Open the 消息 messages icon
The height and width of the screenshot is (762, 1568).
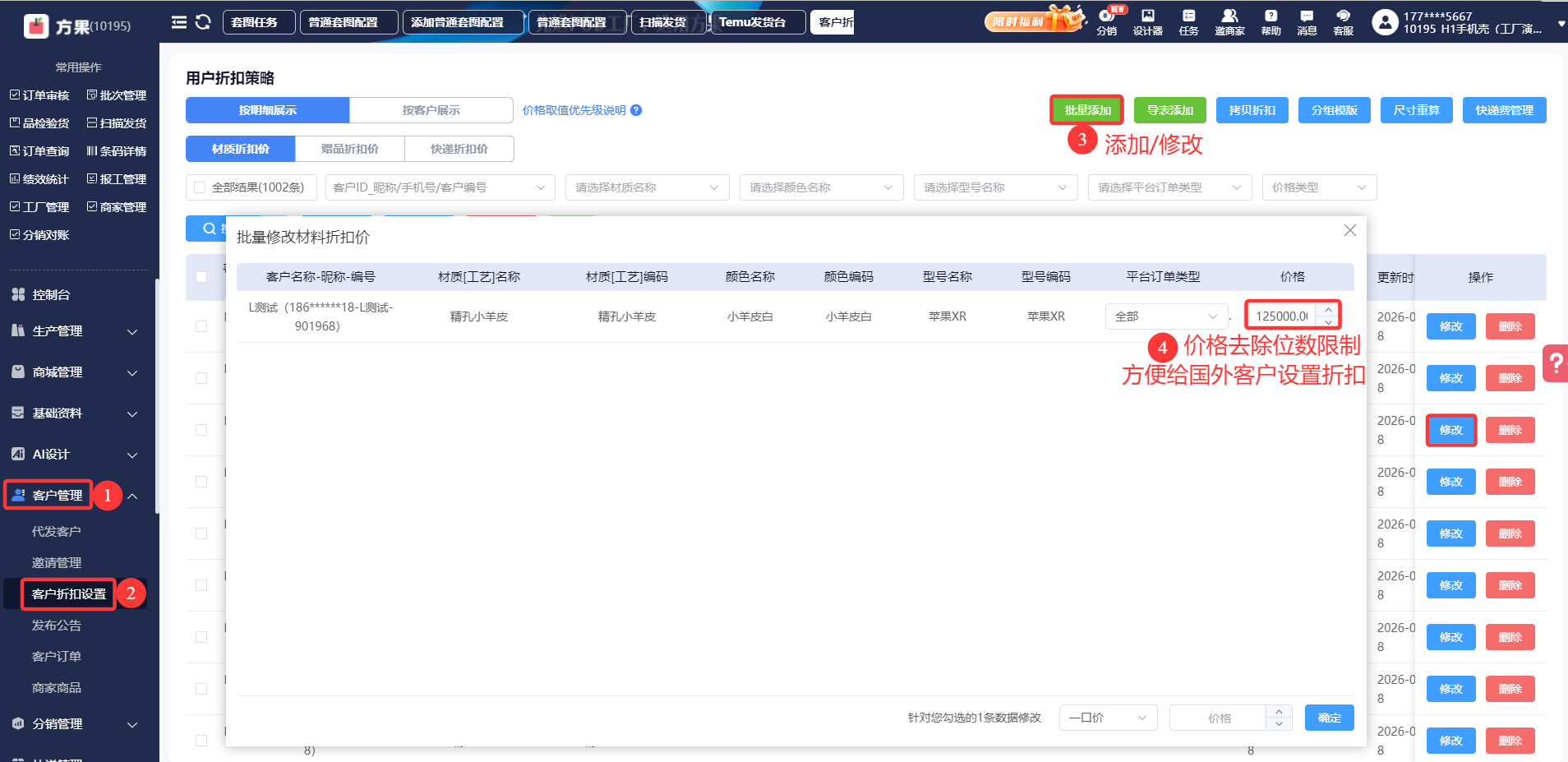tap(1307, 22)
